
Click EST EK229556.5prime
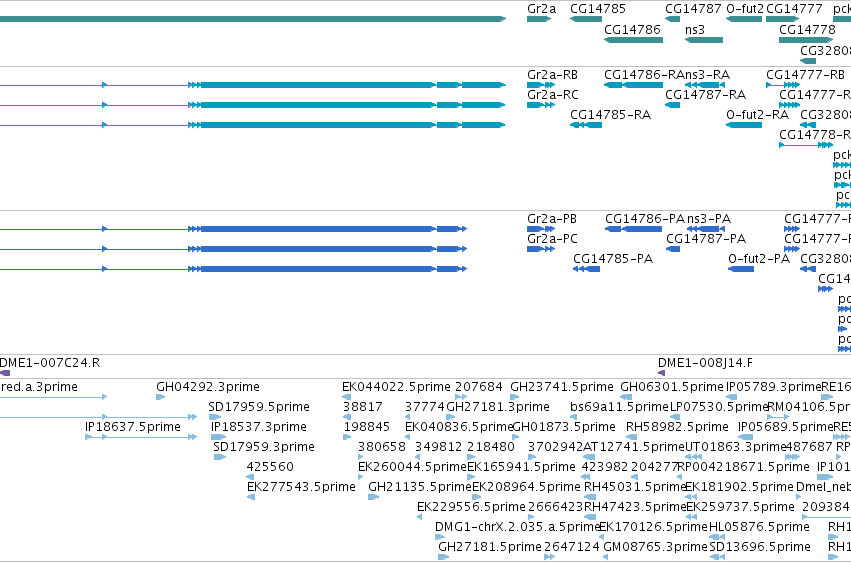pyautogui.click(x=471, y=507)
